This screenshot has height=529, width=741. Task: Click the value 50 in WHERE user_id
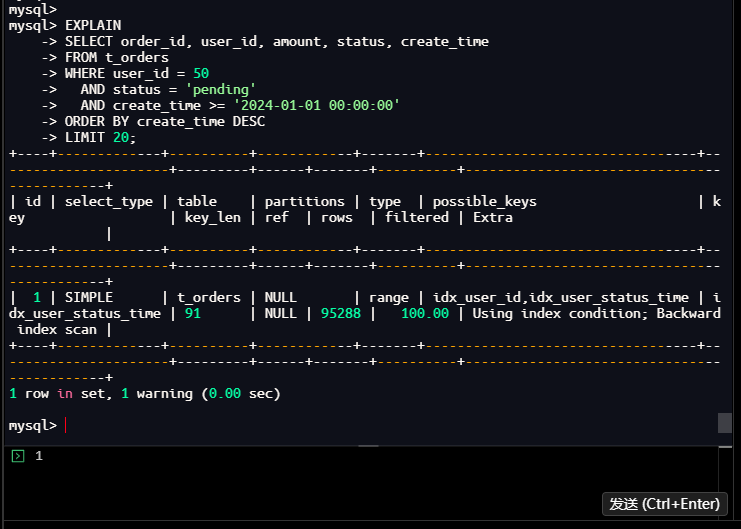201,73
